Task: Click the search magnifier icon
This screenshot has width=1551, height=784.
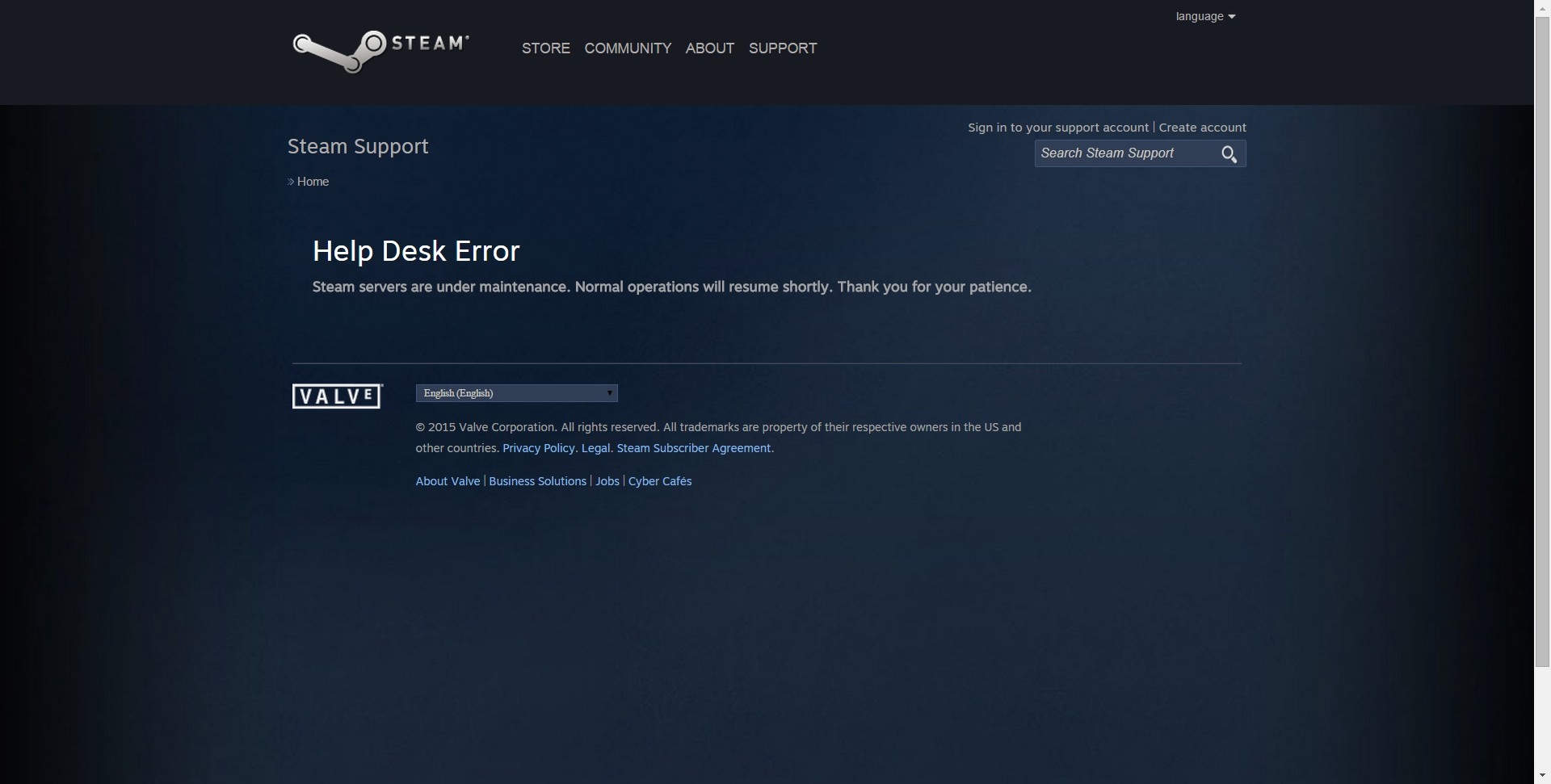Action: (1229, 154)
